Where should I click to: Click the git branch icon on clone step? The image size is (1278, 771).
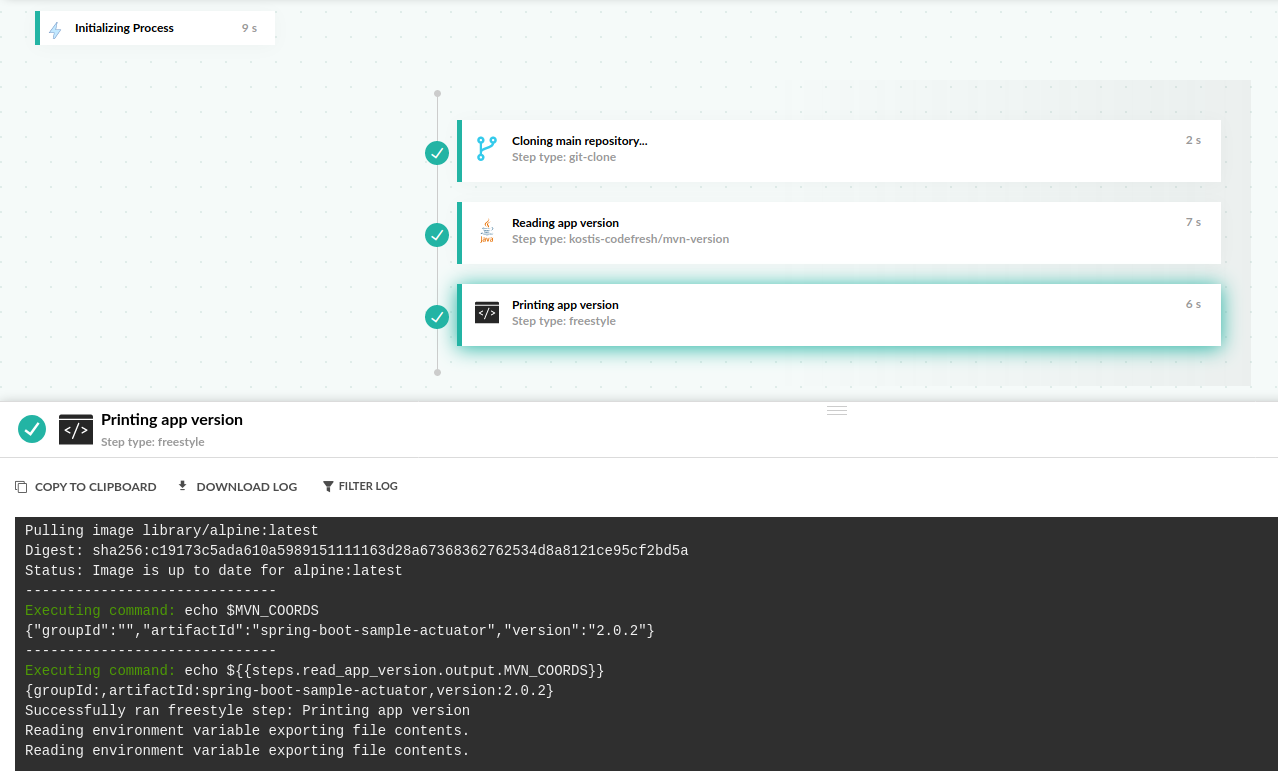486,149
